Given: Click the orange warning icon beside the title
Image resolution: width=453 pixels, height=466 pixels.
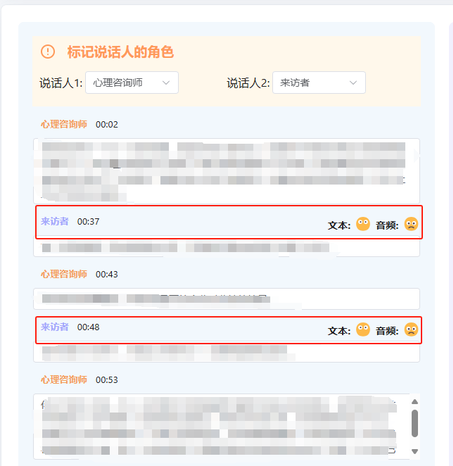Looking at the screenshot, I should click(x=48, y=52).
